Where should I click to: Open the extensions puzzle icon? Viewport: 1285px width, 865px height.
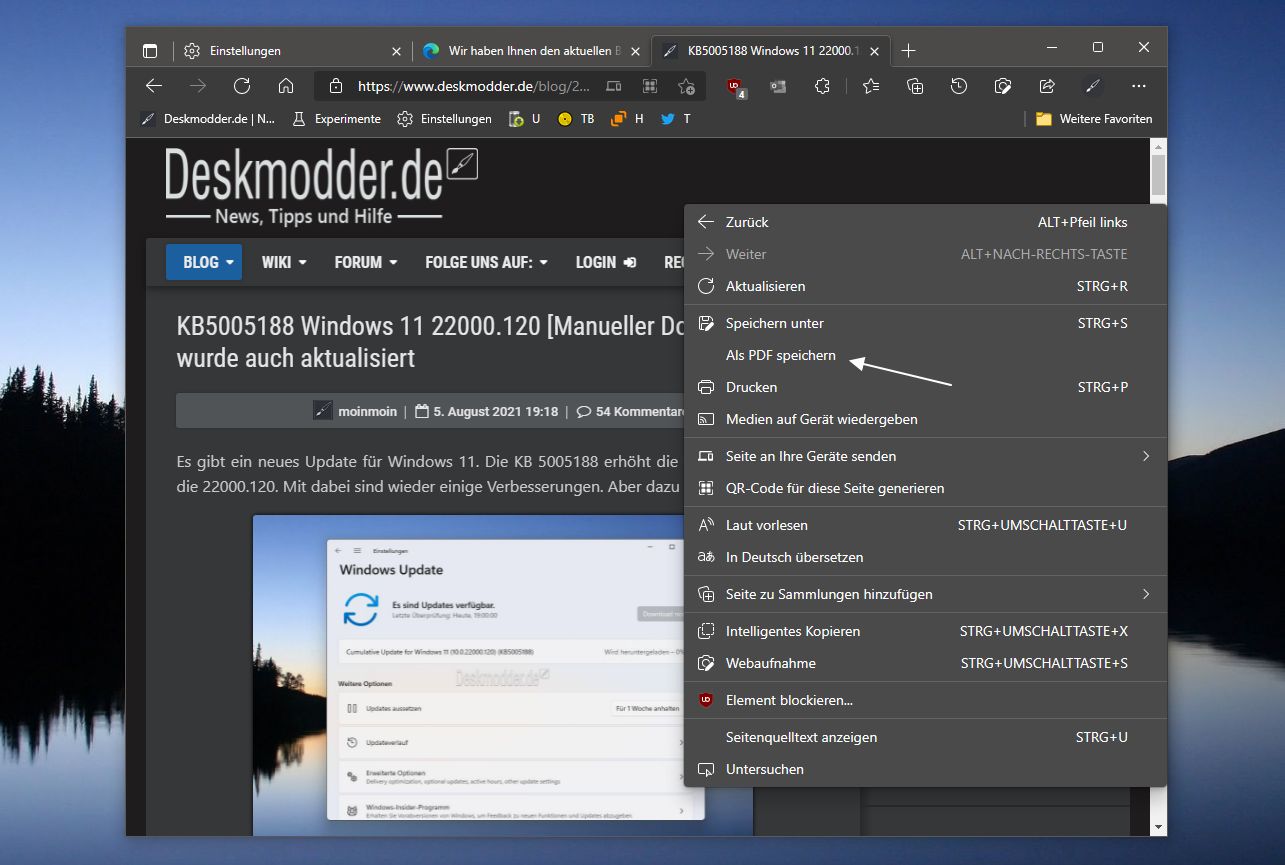pos(822,86)
